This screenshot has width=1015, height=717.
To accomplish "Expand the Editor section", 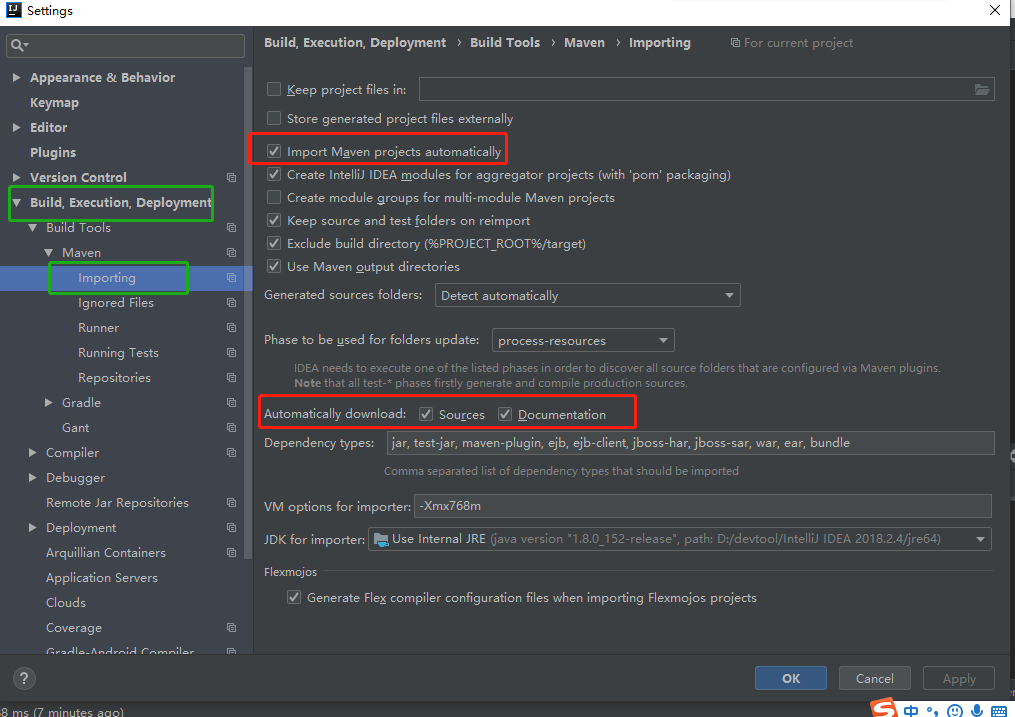I will click(16, 127).
